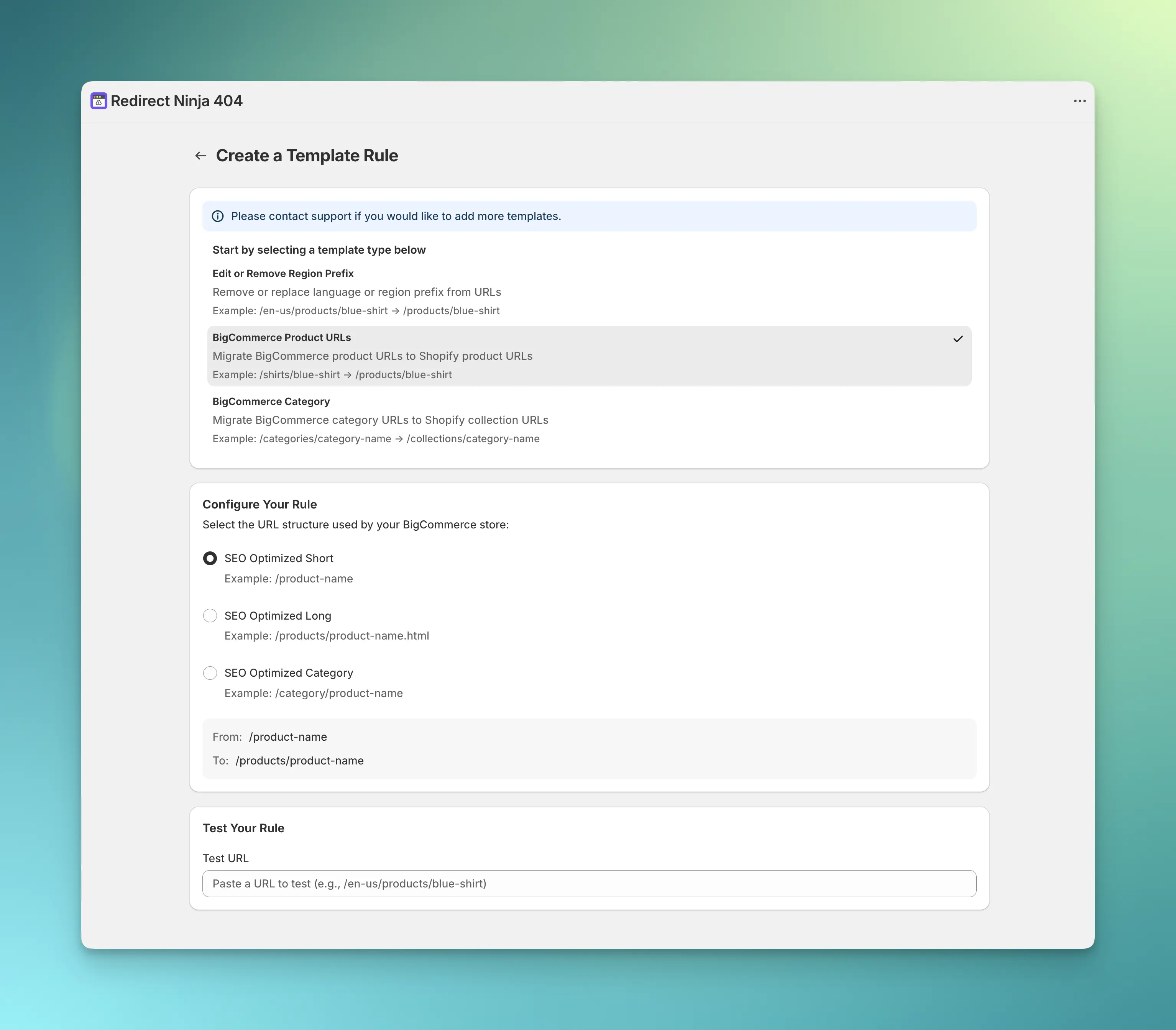Select the Edit or Remove Region Prefix template
The width and height of the screenshot is (1176, 1030).
pos(589,292)
